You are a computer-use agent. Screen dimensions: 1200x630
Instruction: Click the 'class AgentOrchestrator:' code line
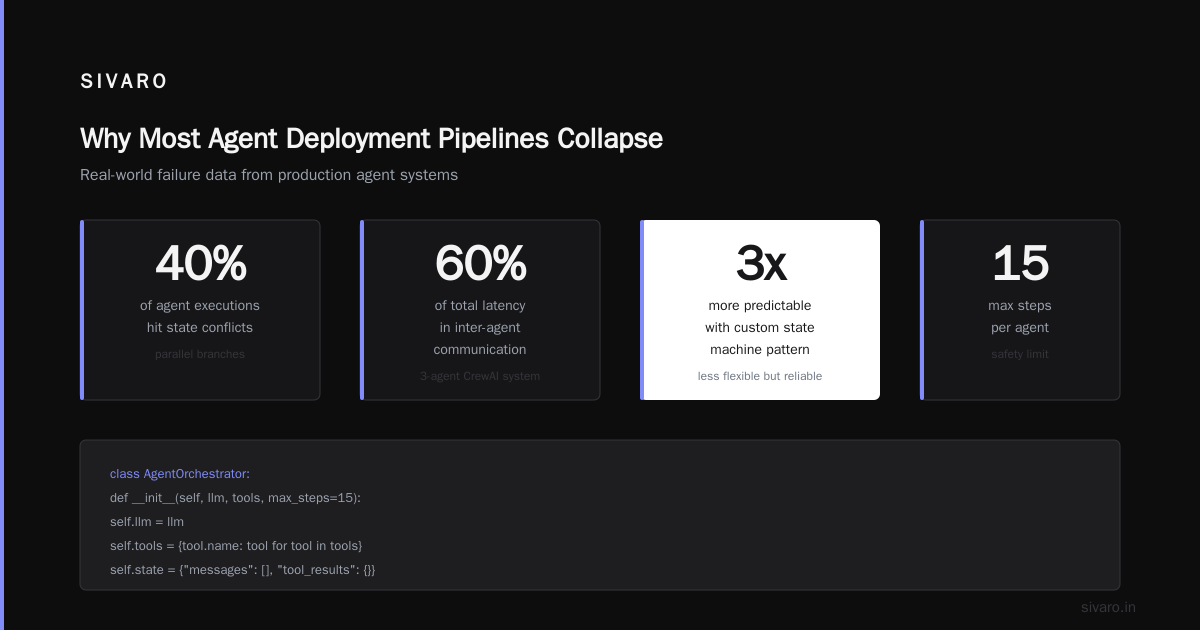(180, 474)
